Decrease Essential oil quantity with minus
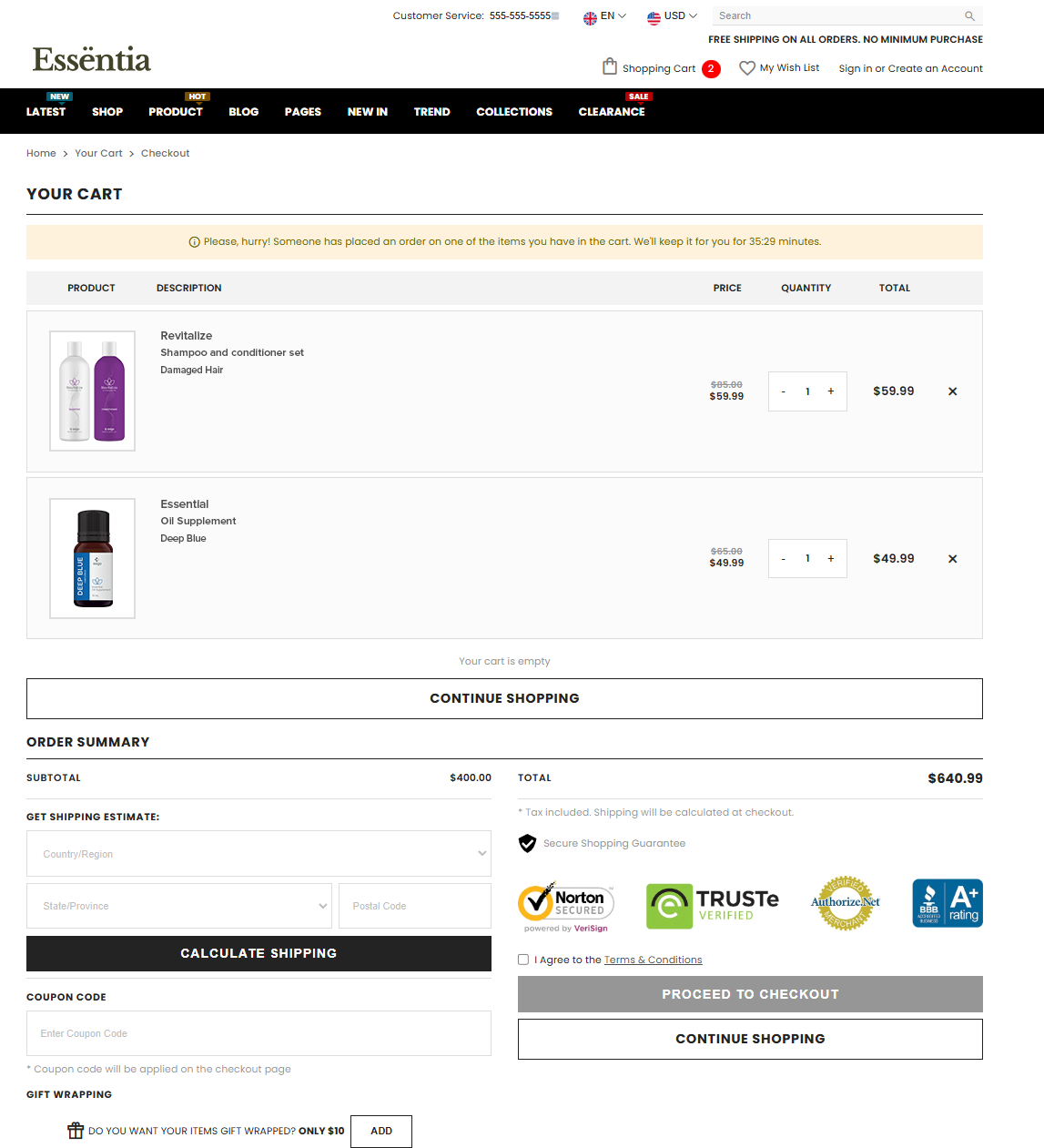Image resolution: width=1044 pixels, height=1148 pixels. point(783,559)
